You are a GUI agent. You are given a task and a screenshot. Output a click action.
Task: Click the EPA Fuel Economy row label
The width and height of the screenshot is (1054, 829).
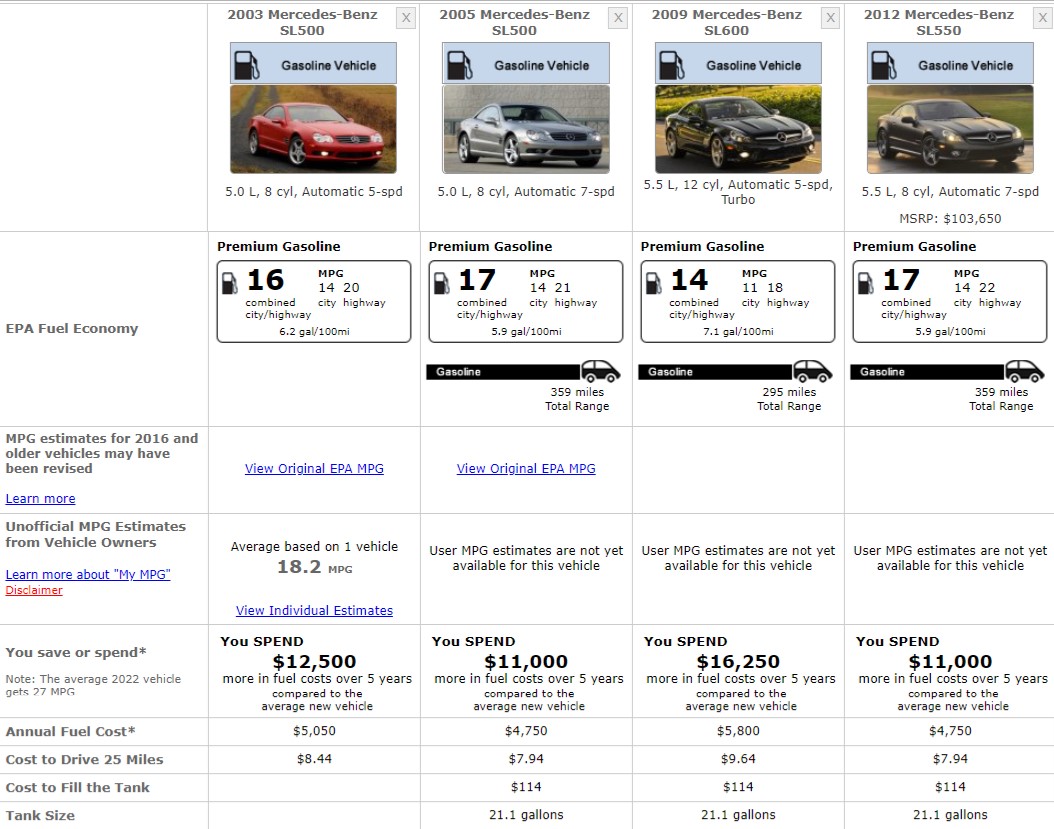click(72, 329)
